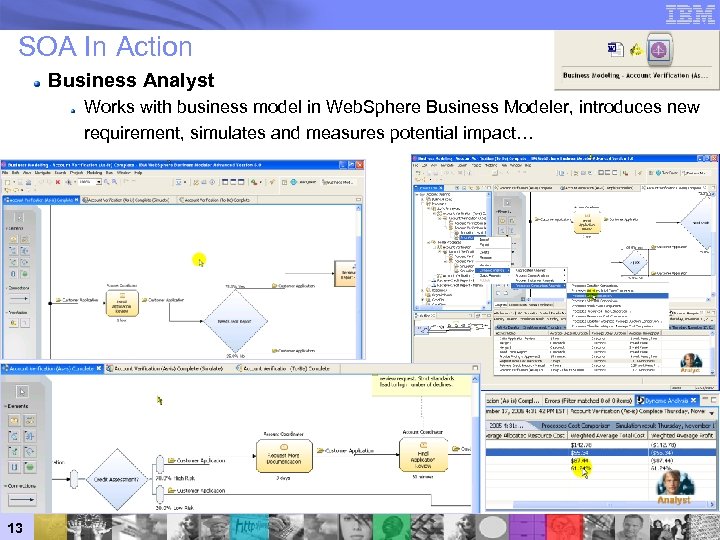Click Weighted Average Profit column header

click(x=682, y=435)
